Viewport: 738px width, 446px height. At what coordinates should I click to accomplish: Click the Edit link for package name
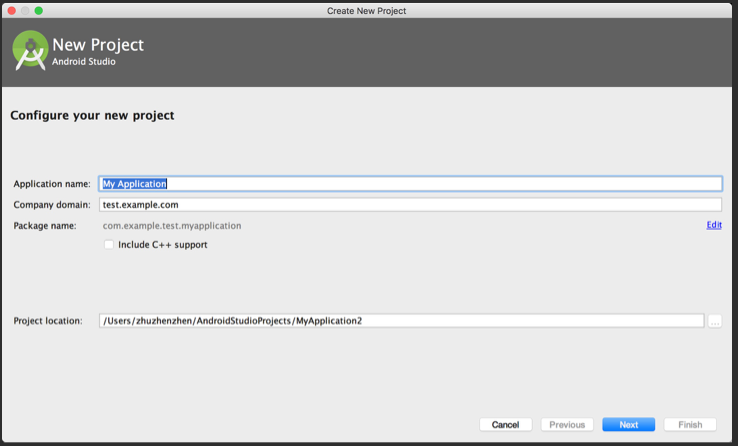pos(714,225)
